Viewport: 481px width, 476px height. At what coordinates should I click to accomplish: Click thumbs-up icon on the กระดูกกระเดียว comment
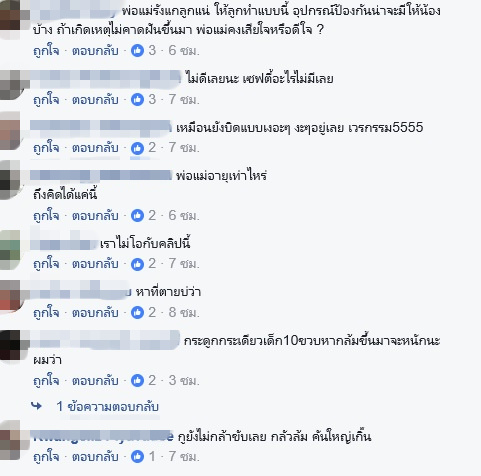click(x=137, y=380)
